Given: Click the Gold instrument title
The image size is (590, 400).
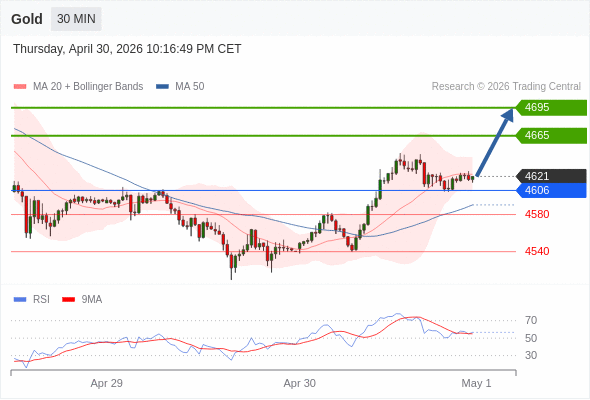Looking at the screenshot, I should tap(27, 19).
